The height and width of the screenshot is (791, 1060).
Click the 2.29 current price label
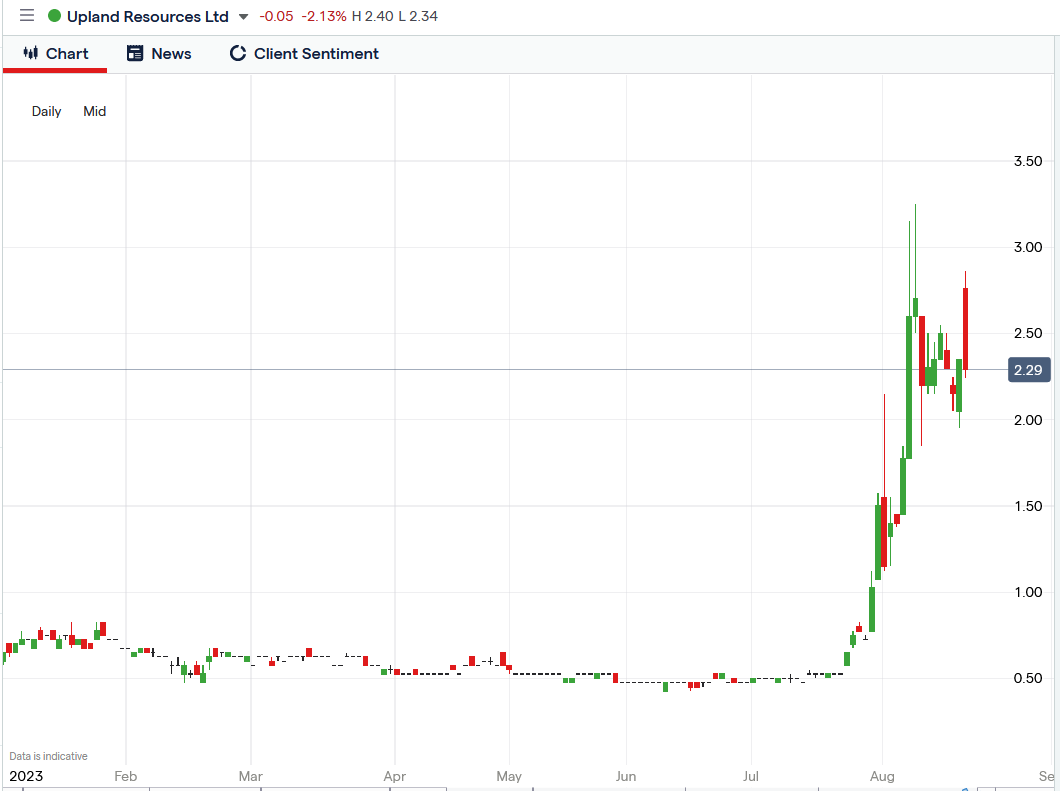[1028, 370]
